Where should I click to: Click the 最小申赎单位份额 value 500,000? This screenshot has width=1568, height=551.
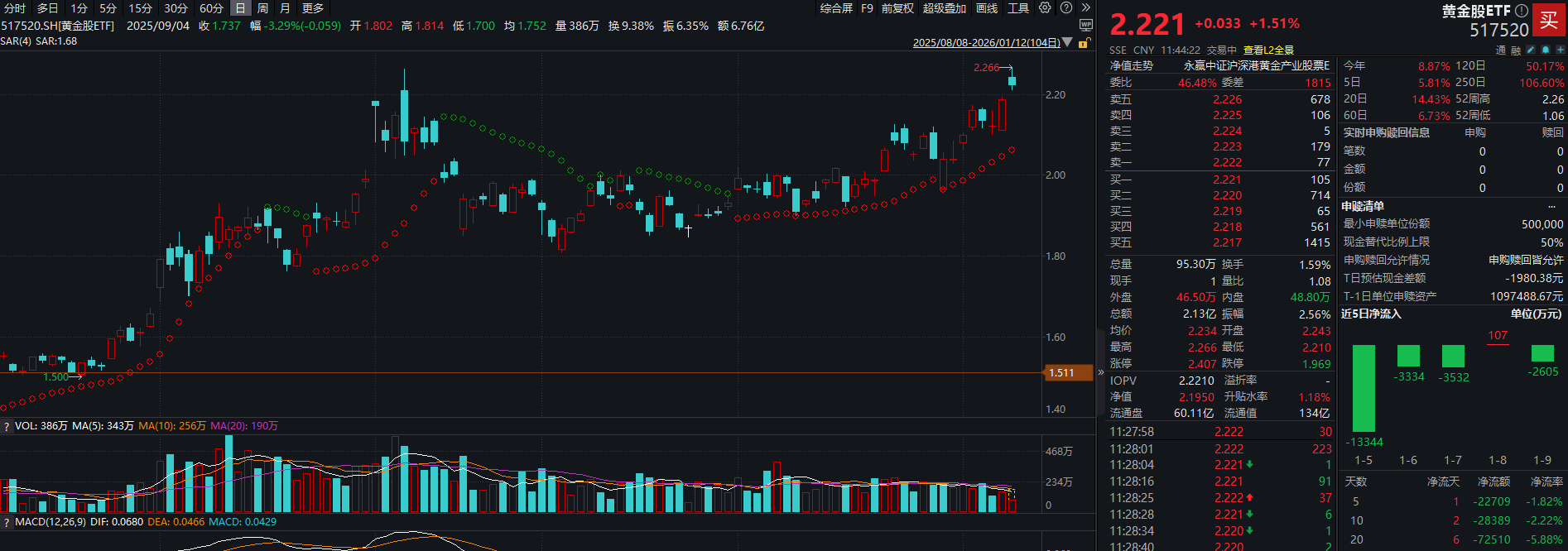(1542, 224)
